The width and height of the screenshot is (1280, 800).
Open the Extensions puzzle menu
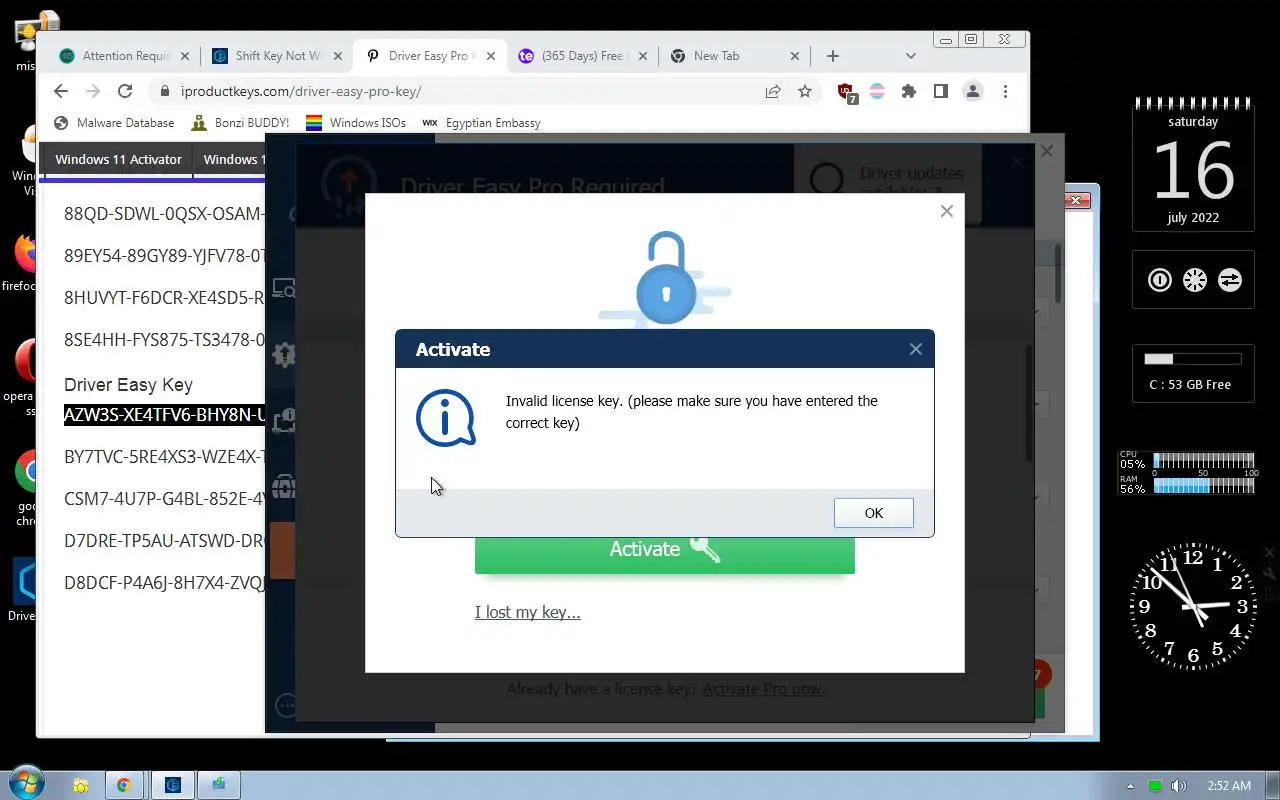click(x=908, y=91)
